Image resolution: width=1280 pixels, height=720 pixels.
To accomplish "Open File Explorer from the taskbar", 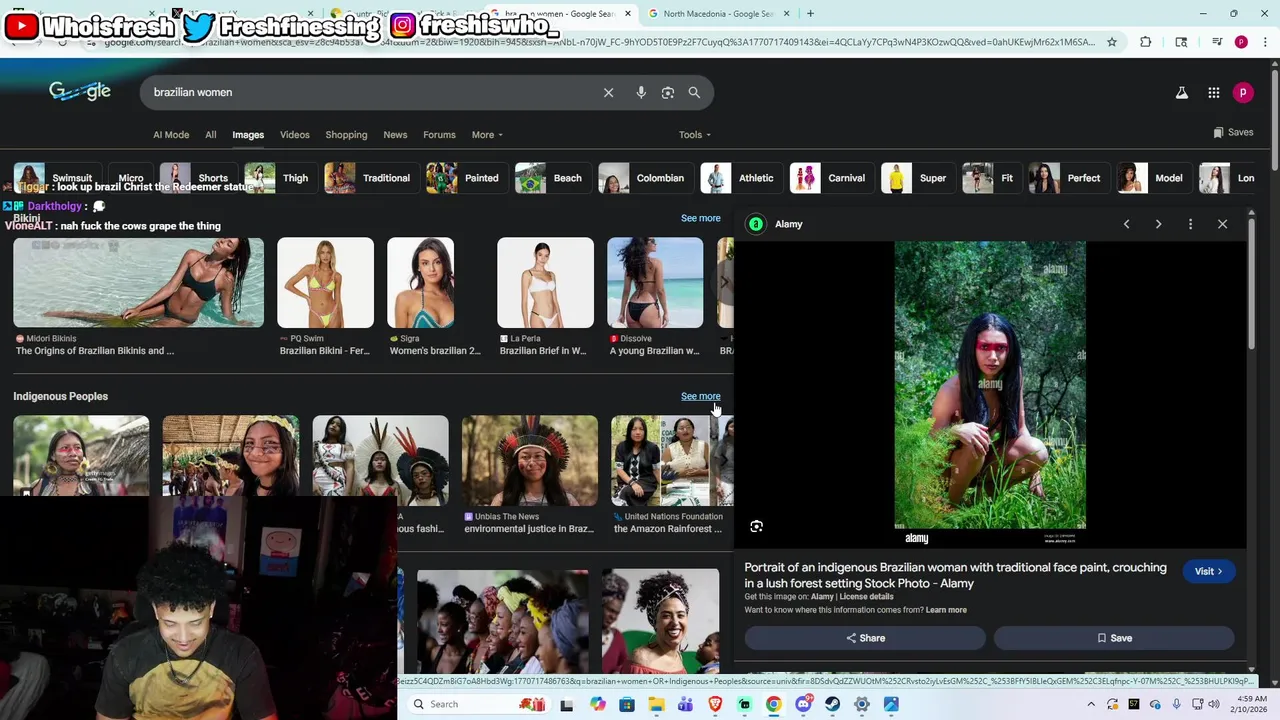I will point(656,704).
